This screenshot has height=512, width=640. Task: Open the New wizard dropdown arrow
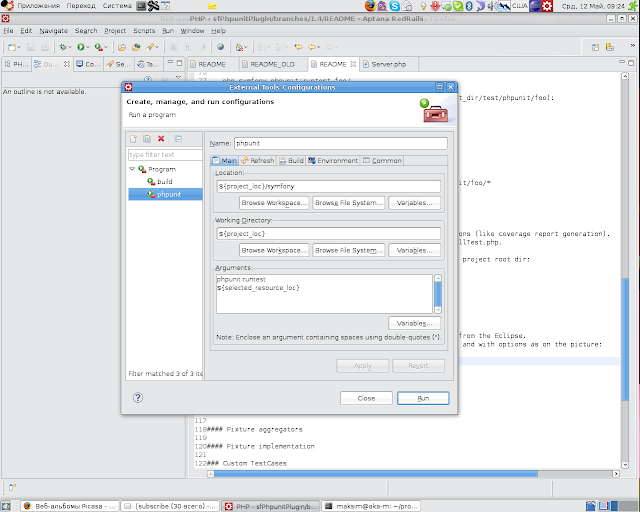coord(19,48)
